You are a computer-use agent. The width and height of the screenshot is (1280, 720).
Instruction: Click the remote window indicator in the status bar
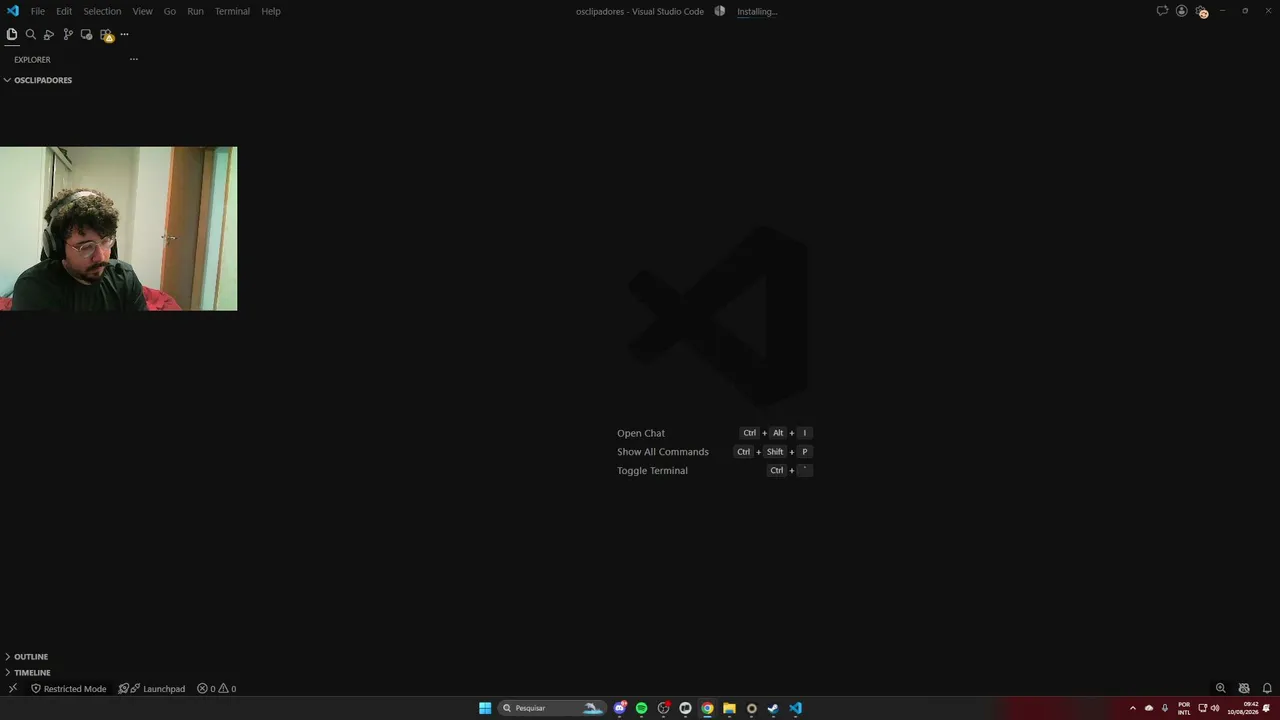(13, 688)
